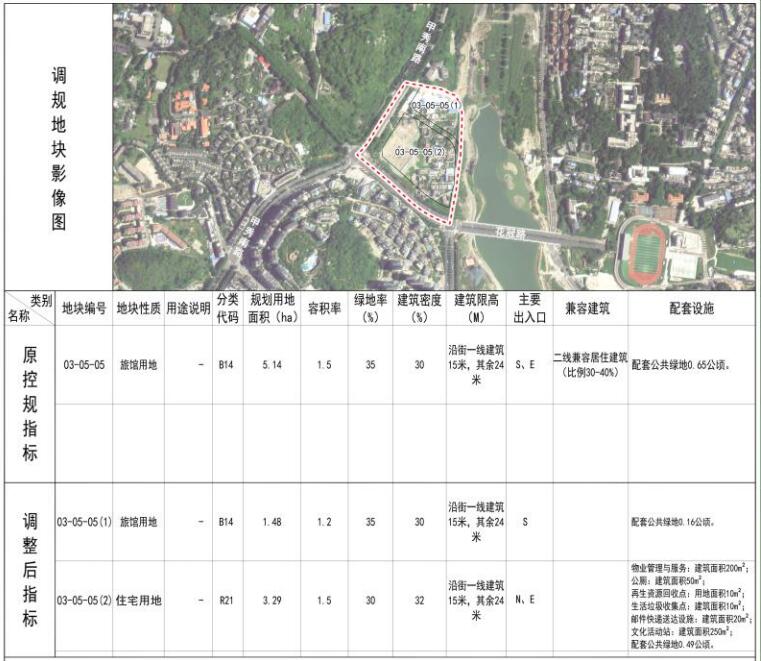Click floor area ratio '1.2'
This screenshot has height=661, width=761.
pyautogui.click(x=324, y=522)
